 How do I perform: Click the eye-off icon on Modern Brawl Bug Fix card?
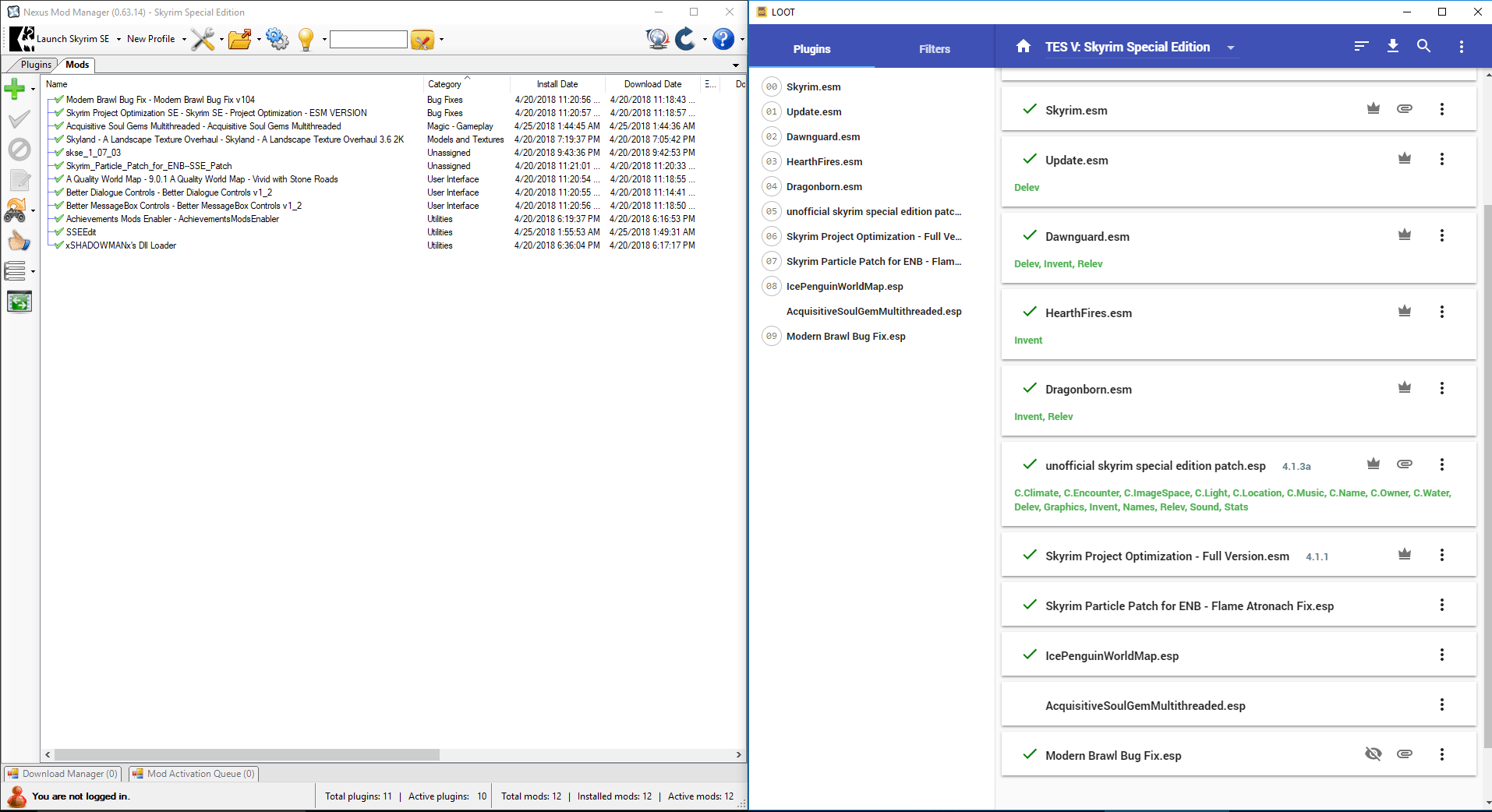click(x=1374, y=754)
